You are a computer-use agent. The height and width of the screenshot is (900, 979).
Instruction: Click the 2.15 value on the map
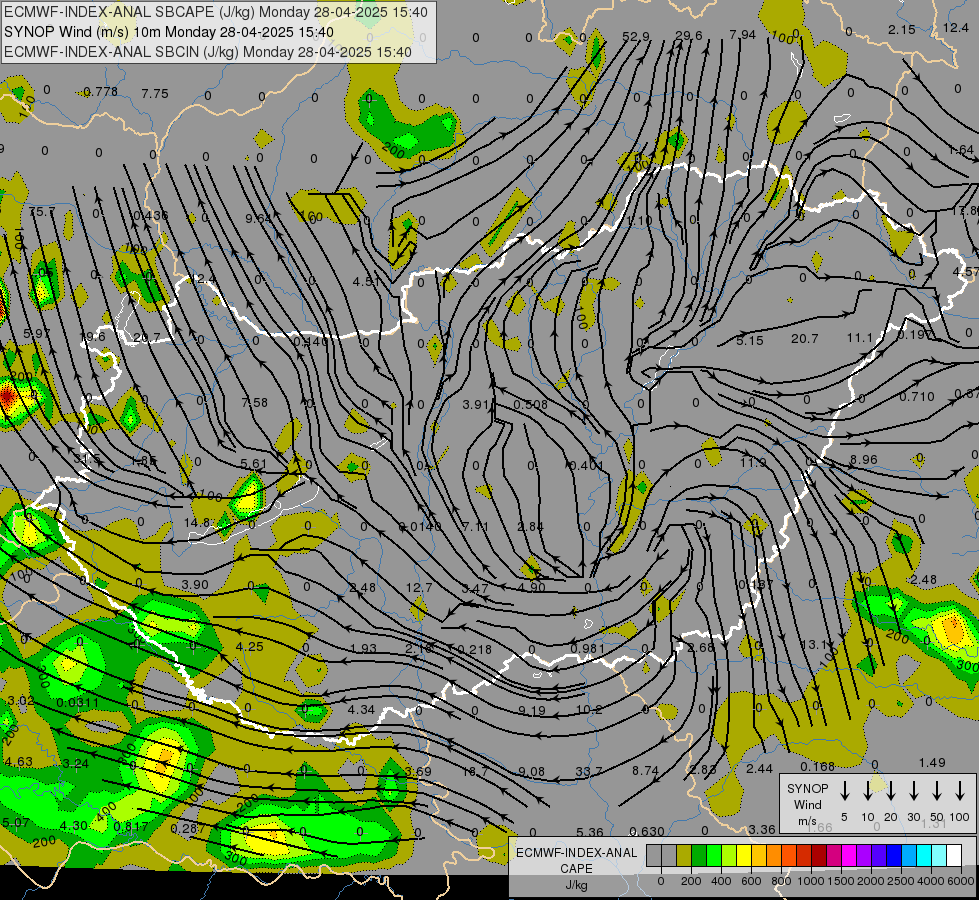pos(902,29)
